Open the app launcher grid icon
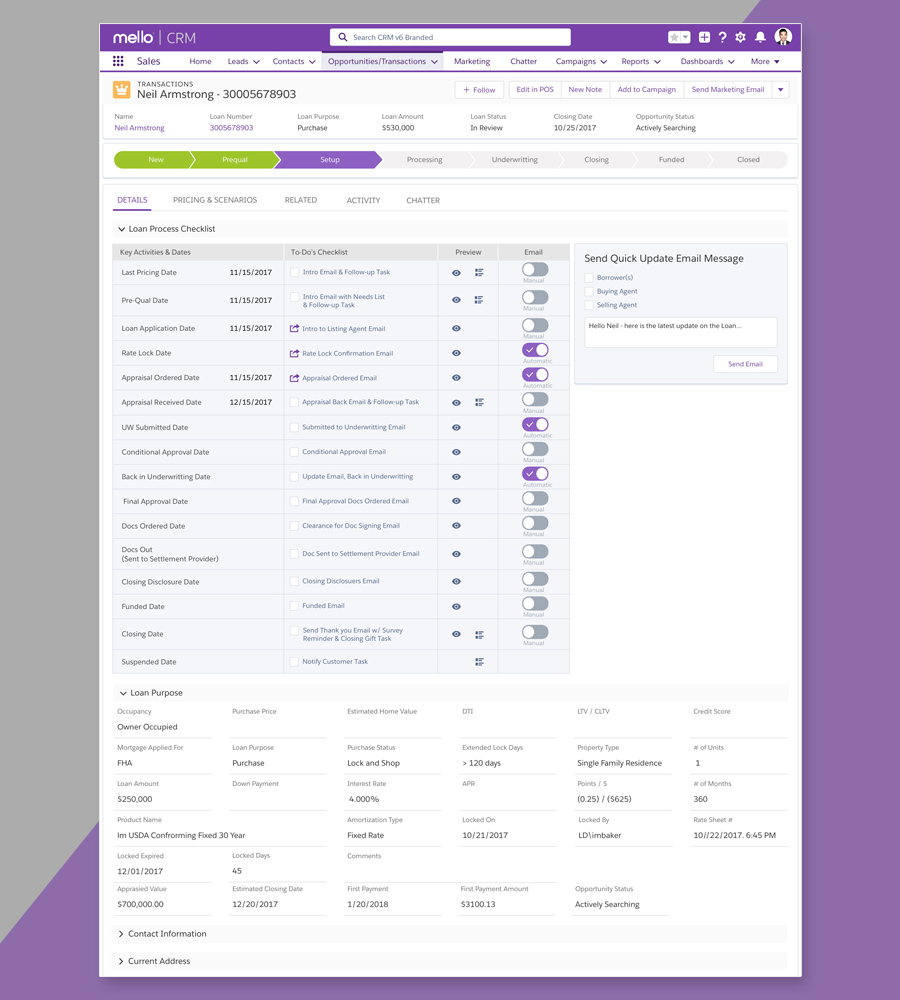Screen dimensions: 900x1000 tap(118, 61)
